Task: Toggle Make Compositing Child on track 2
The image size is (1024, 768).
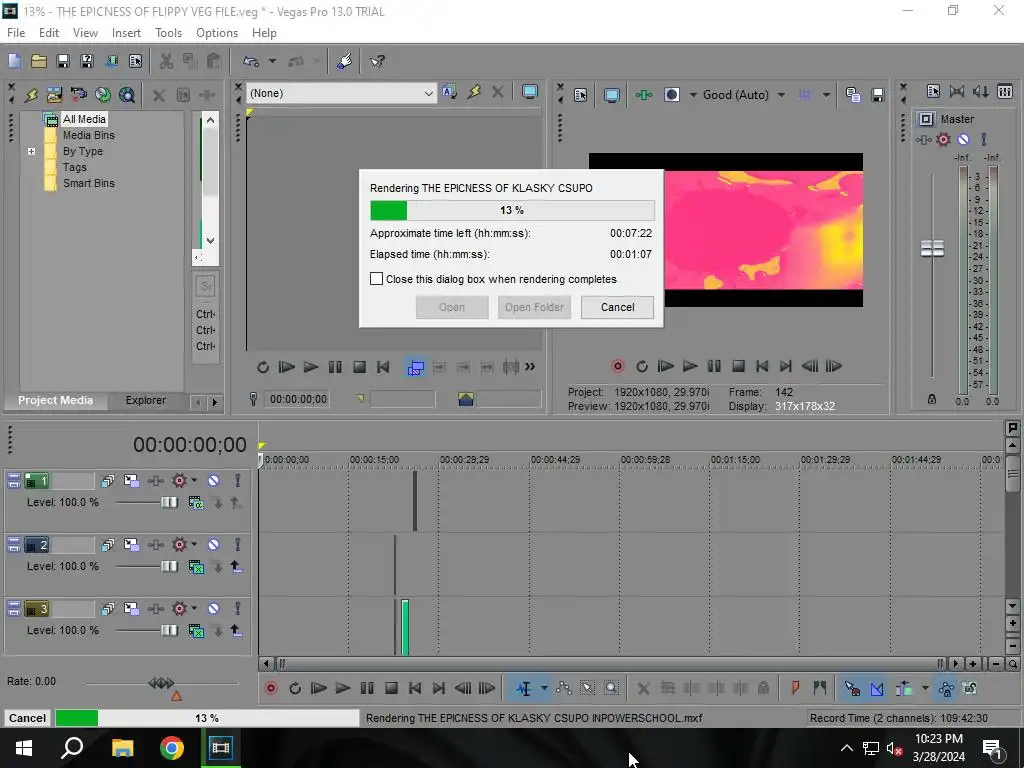Action: click(x=236, y=567)
